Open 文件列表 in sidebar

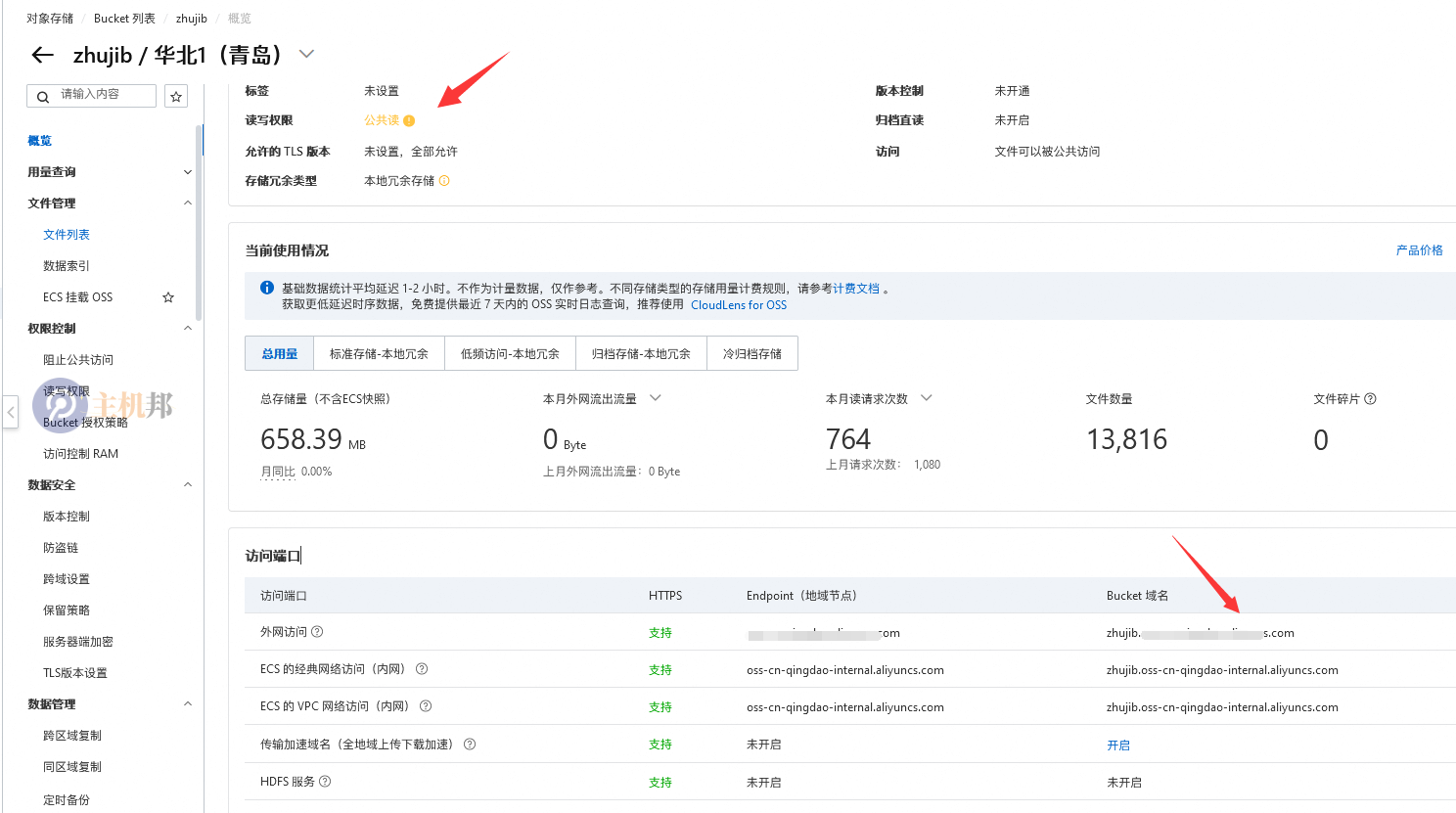click(67, 235)
